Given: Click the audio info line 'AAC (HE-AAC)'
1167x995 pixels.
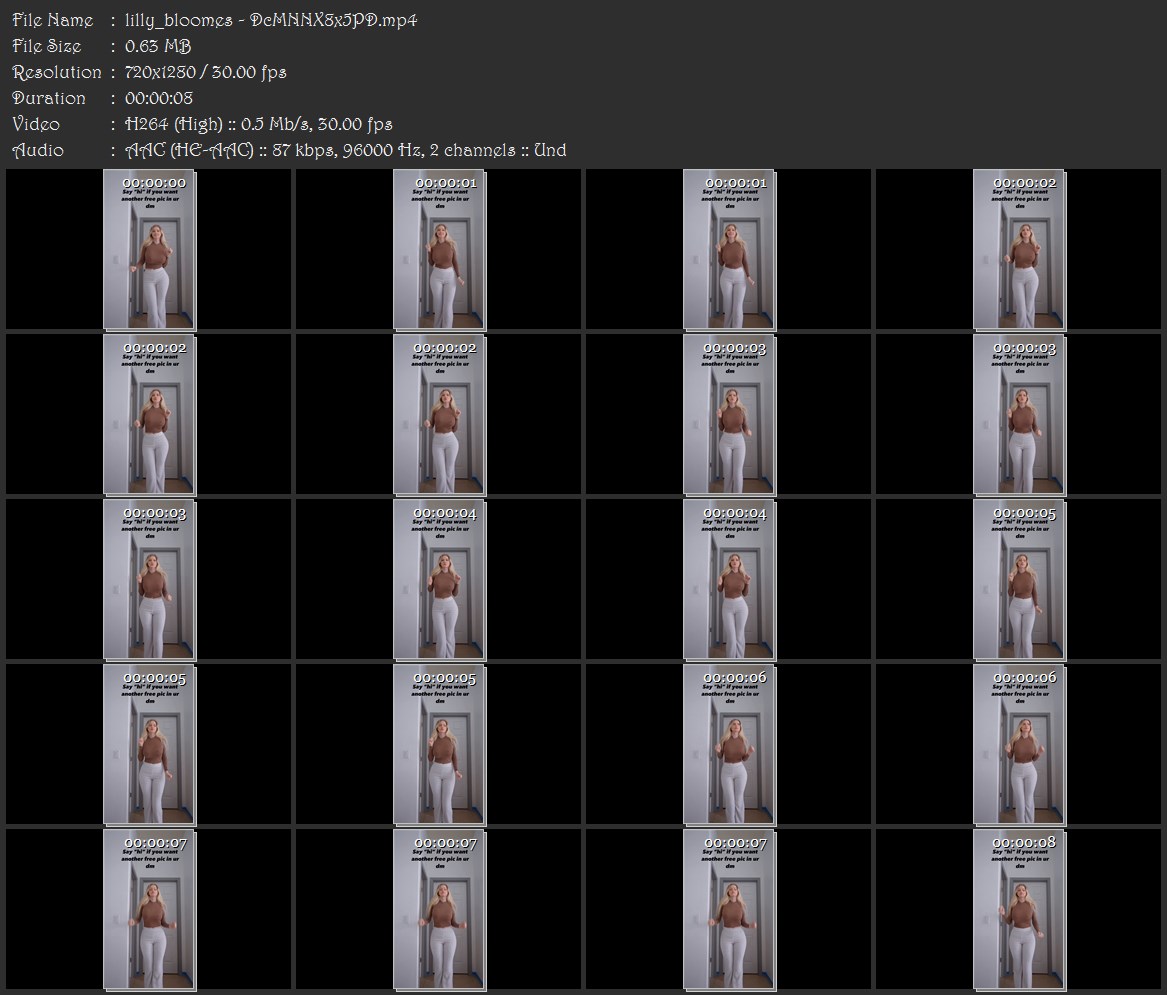Looking at the screenshot, I should [x=190, y=150].
